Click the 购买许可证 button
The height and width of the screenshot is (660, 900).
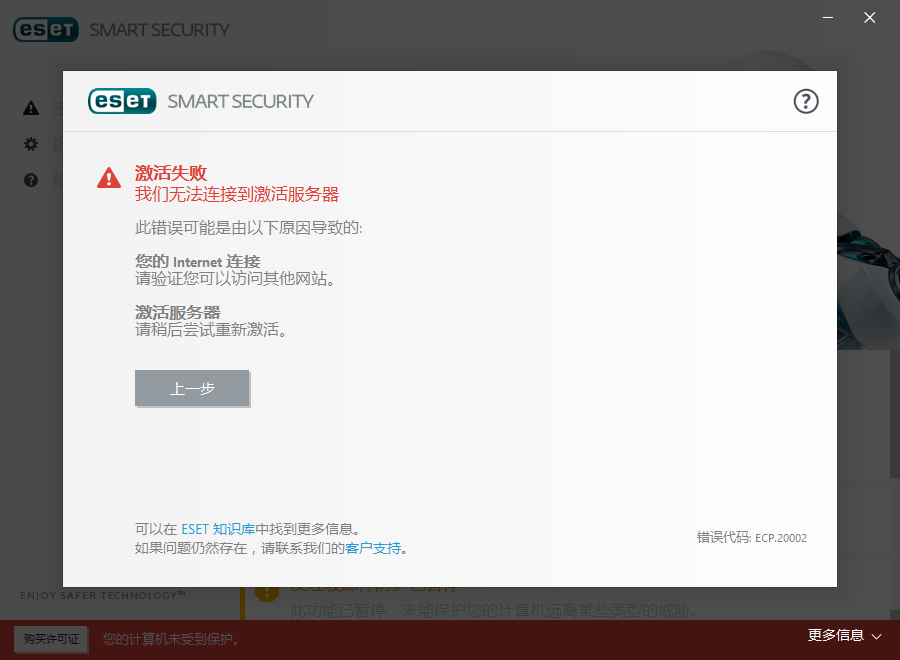(x=51, y=638)
